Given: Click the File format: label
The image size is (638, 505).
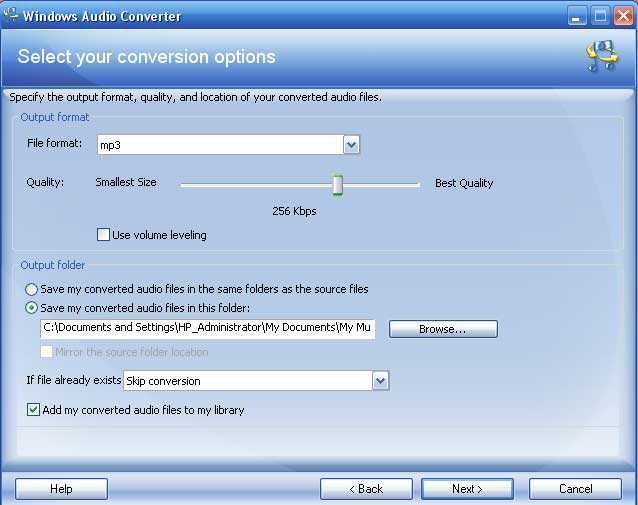Looking at the screenshot, I should coord(55,143).
